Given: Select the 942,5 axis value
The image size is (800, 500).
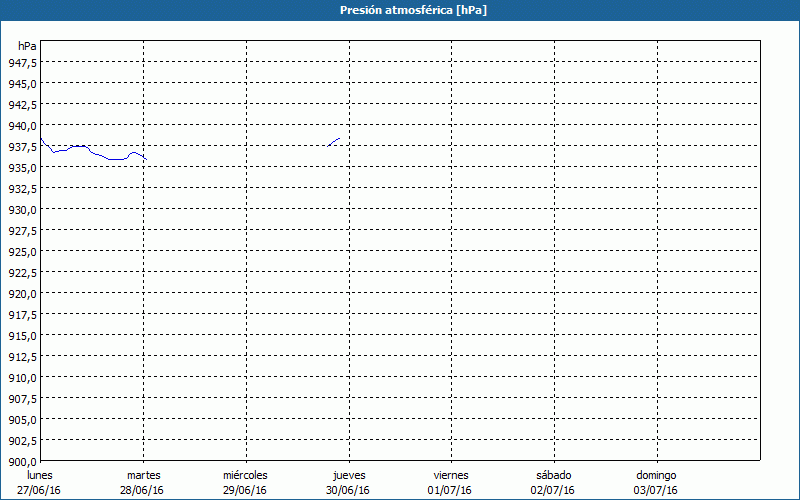Looking at the screenshot, I should 22,105.
